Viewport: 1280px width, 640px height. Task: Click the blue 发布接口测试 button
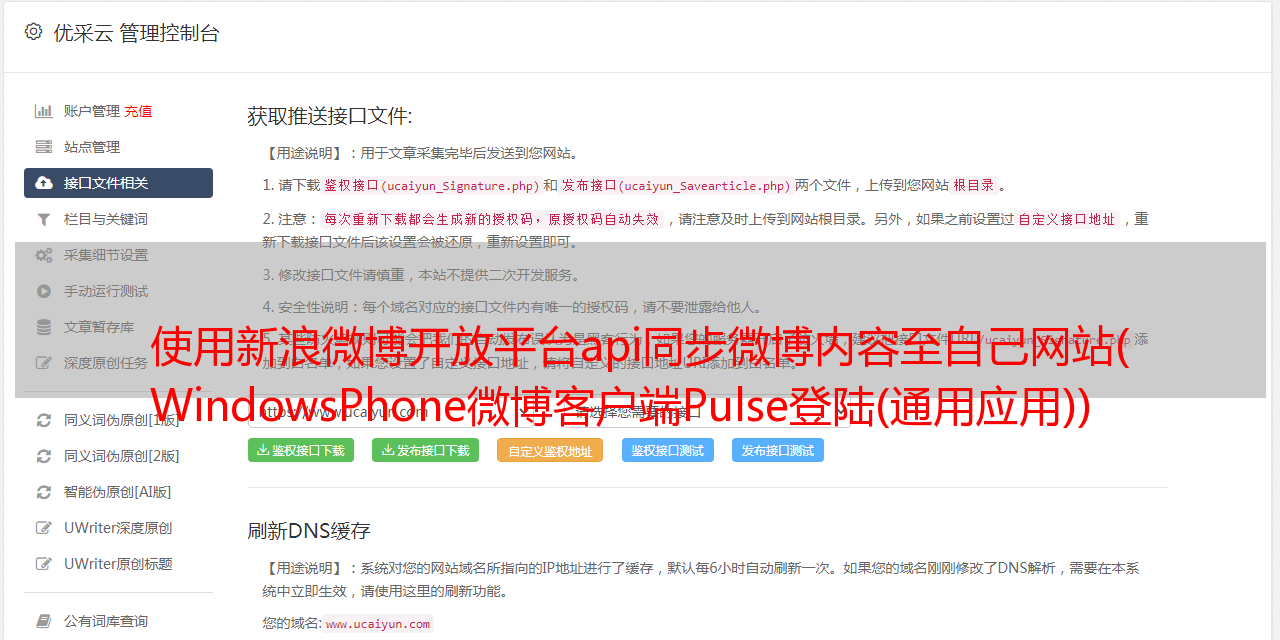778,450
